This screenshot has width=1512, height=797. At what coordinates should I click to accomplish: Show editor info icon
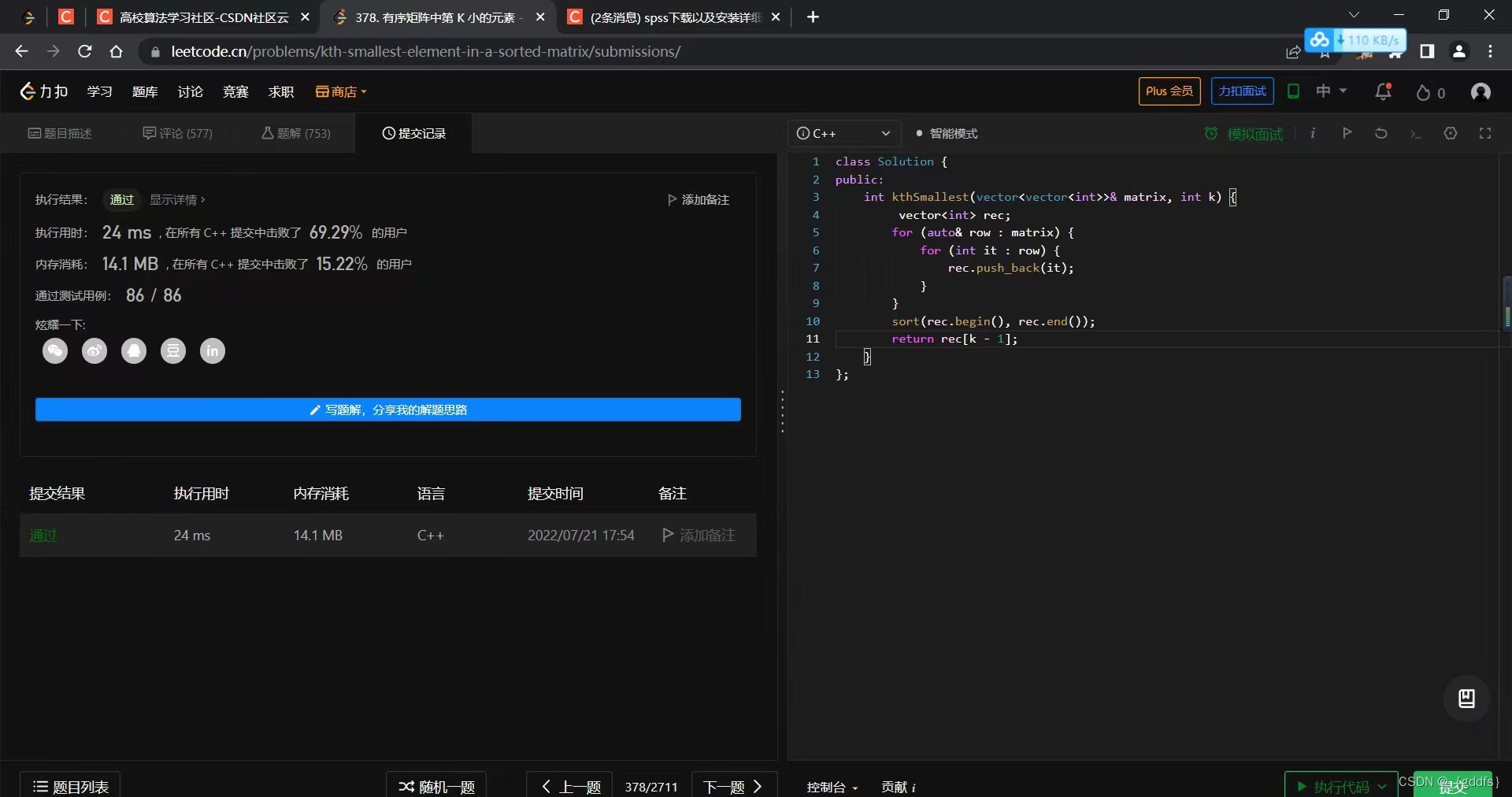click(x=1313, y=133)
